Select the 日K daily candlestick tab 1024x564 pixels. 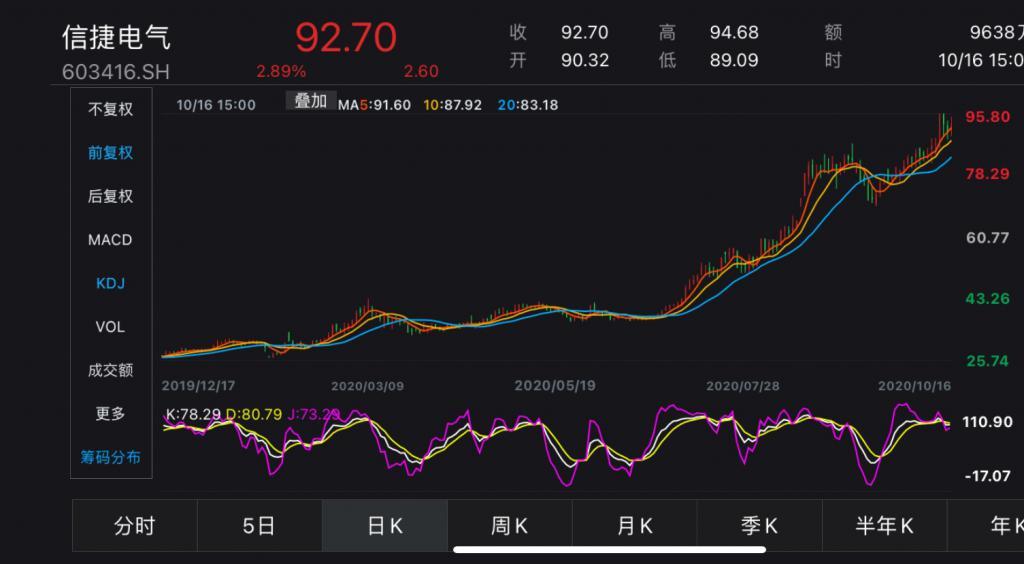pyautogui.click(x=385, y=526)
